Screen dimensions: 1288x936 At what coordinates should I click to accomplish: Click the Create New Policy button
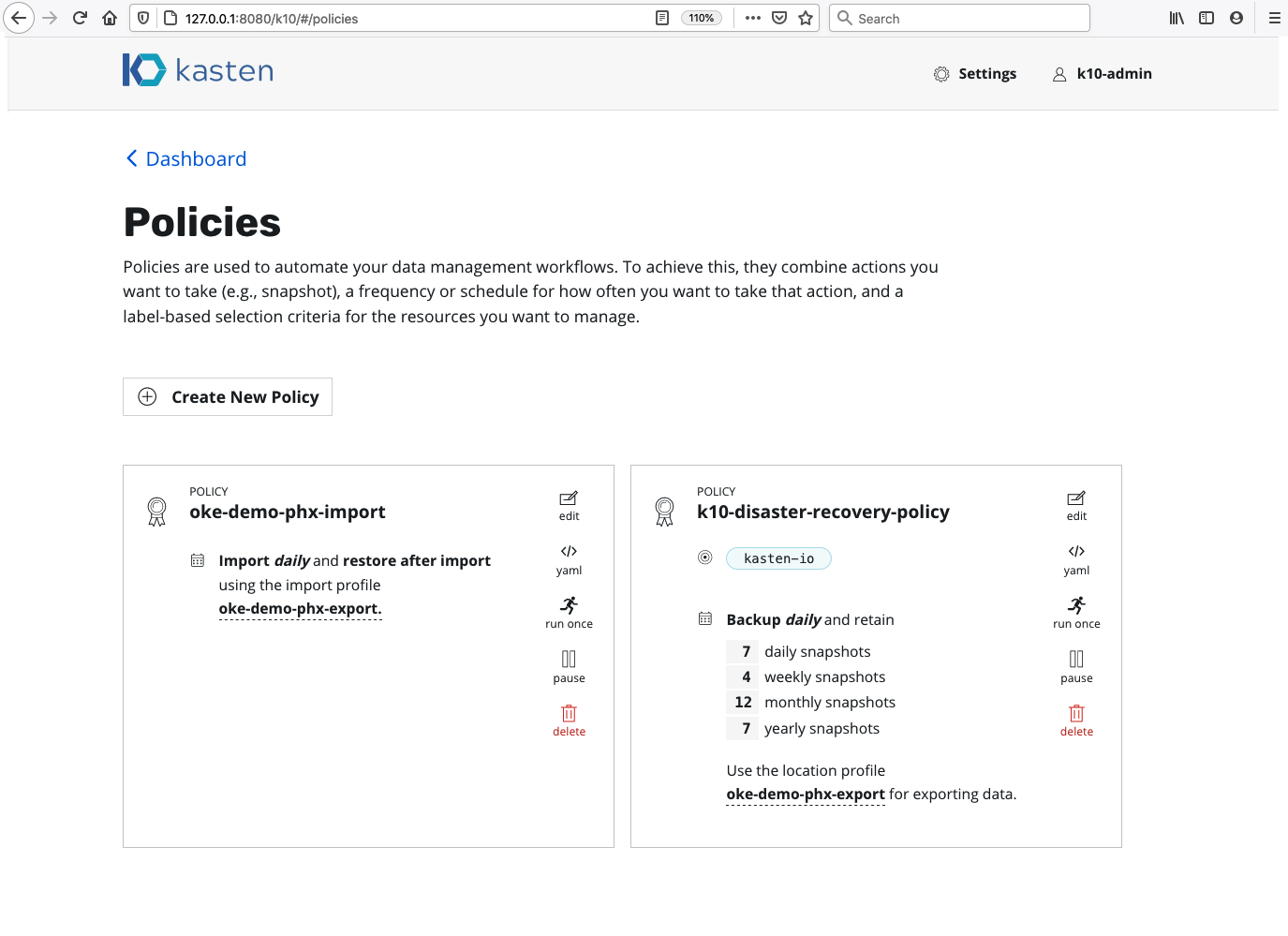click(x=227, y=396)
